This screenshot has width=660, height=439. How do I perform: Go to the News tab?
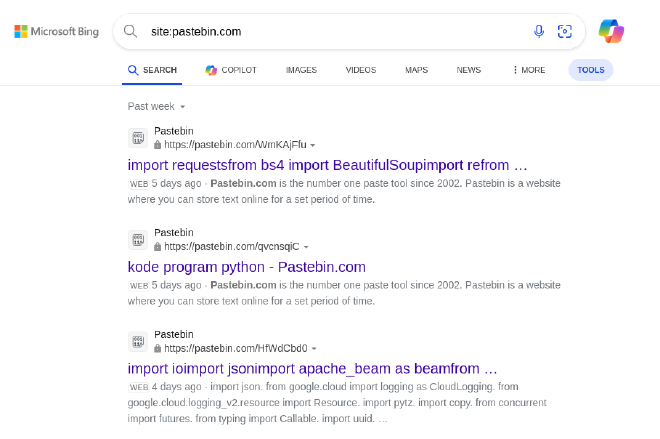(468, 70)
